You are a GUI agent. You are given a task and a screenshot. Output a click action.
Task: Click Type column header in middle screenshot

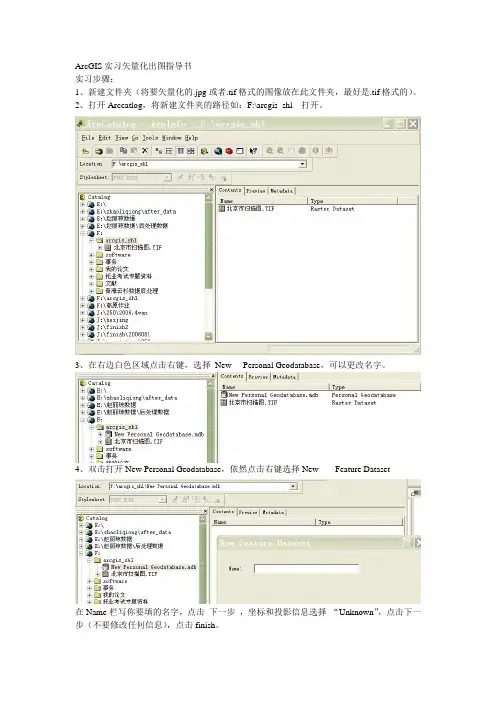click(375, 387)
